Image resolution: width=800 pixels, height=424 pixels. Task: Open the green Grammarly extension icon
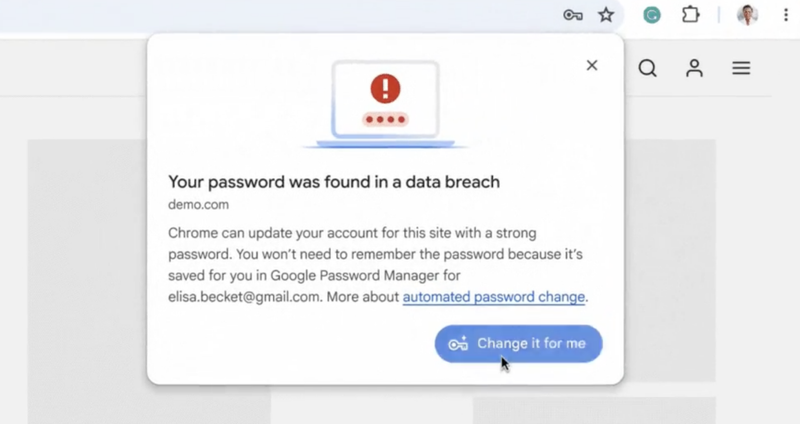(x=651, y=15)
